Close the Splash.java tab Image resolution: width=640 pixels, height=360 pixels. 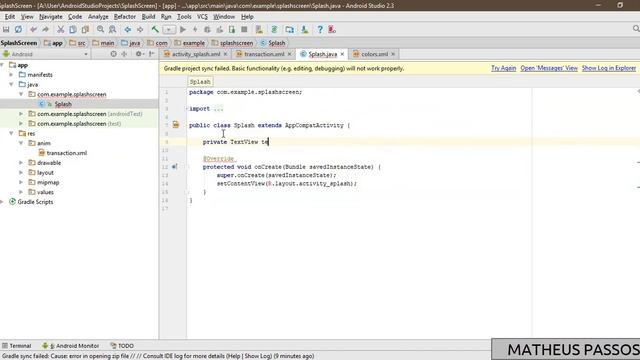[342, 54]
